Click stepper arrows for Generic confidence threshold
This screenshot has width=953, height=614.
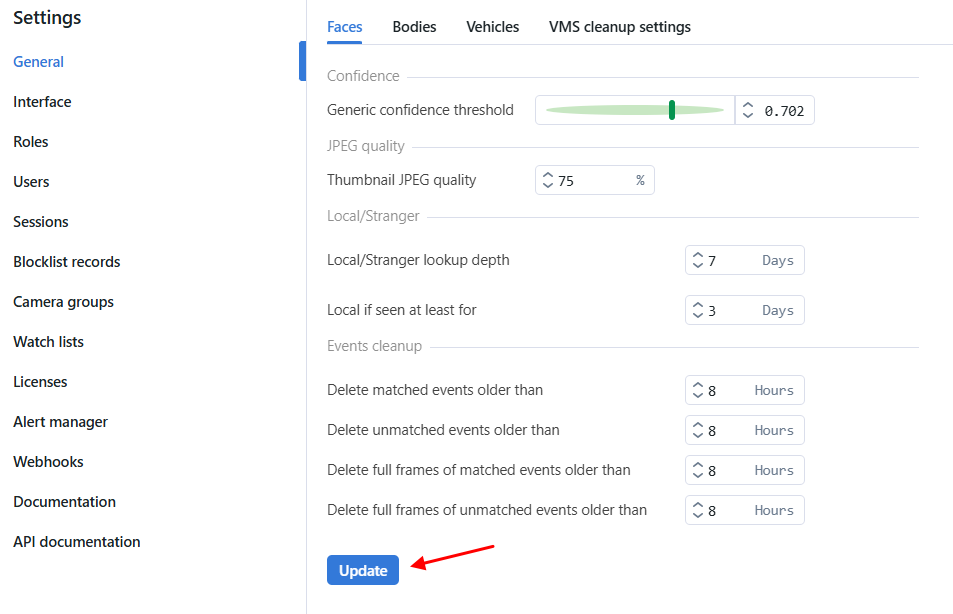[747, 110]
